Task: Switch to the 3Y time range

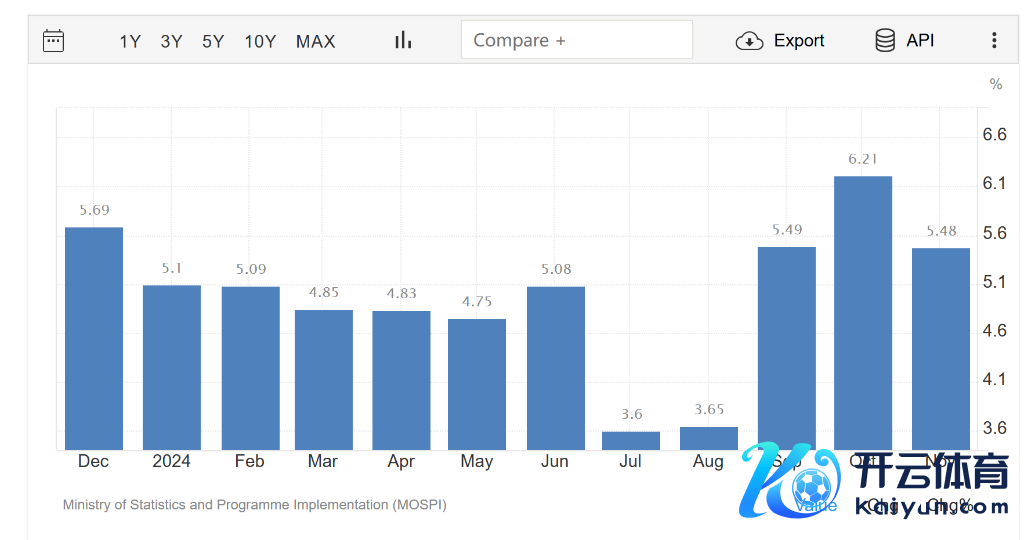Action: pyautogui.click(x=171, y=41)
